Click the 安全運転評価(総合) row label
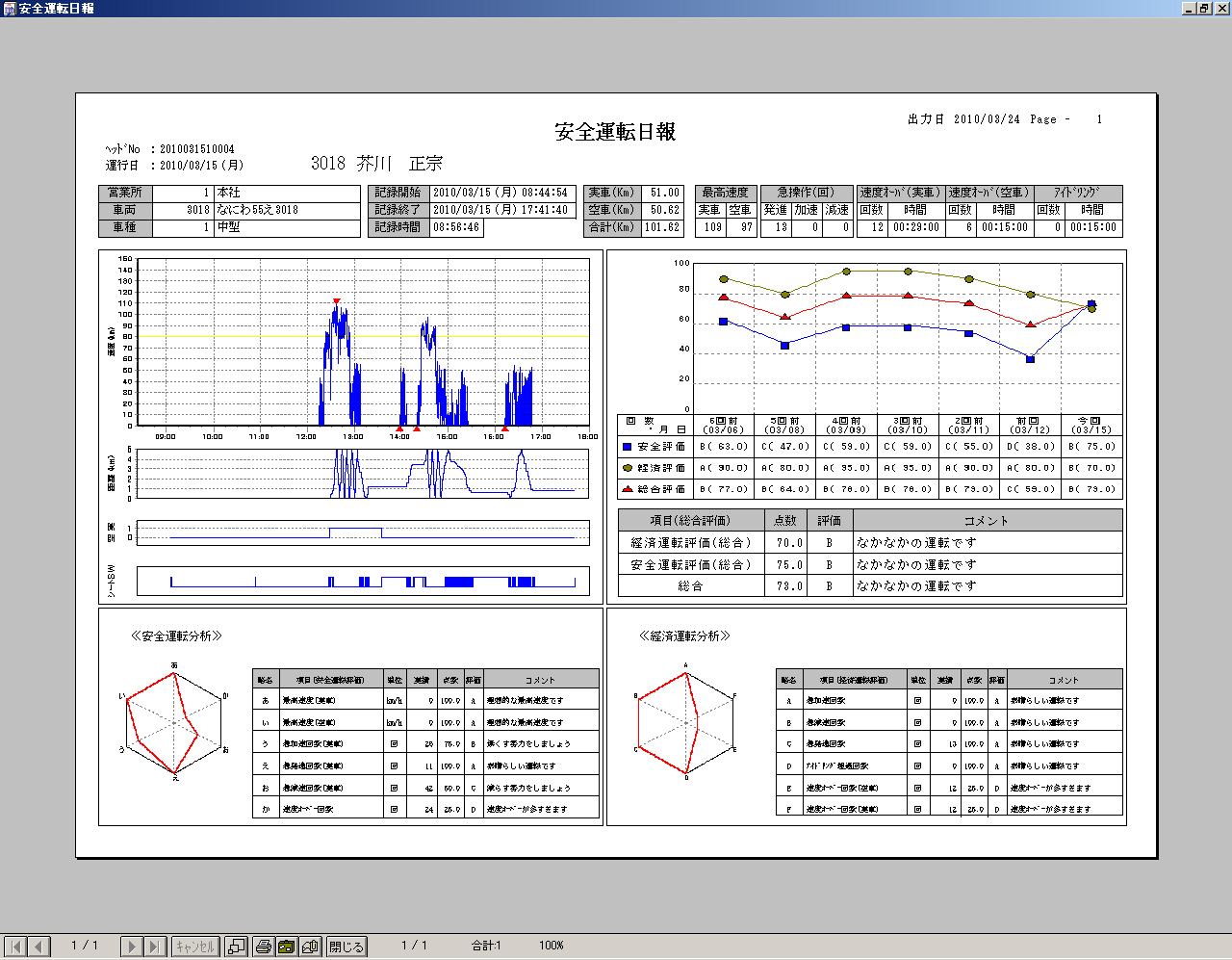 coord(691,565)
